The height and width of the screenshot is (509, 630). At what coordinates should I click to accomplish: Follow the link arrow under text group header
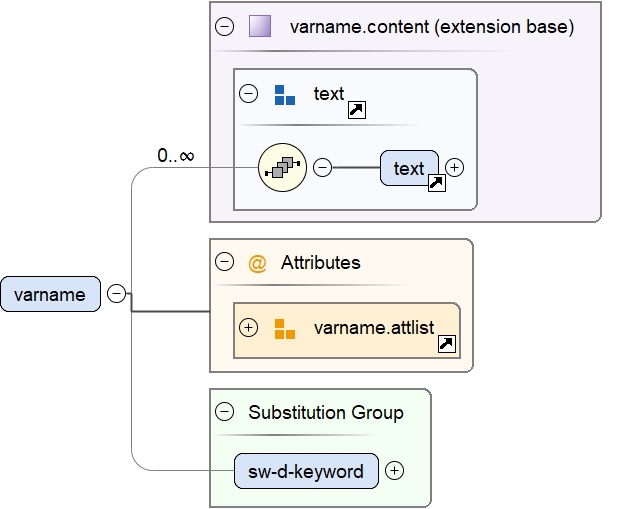356,110
